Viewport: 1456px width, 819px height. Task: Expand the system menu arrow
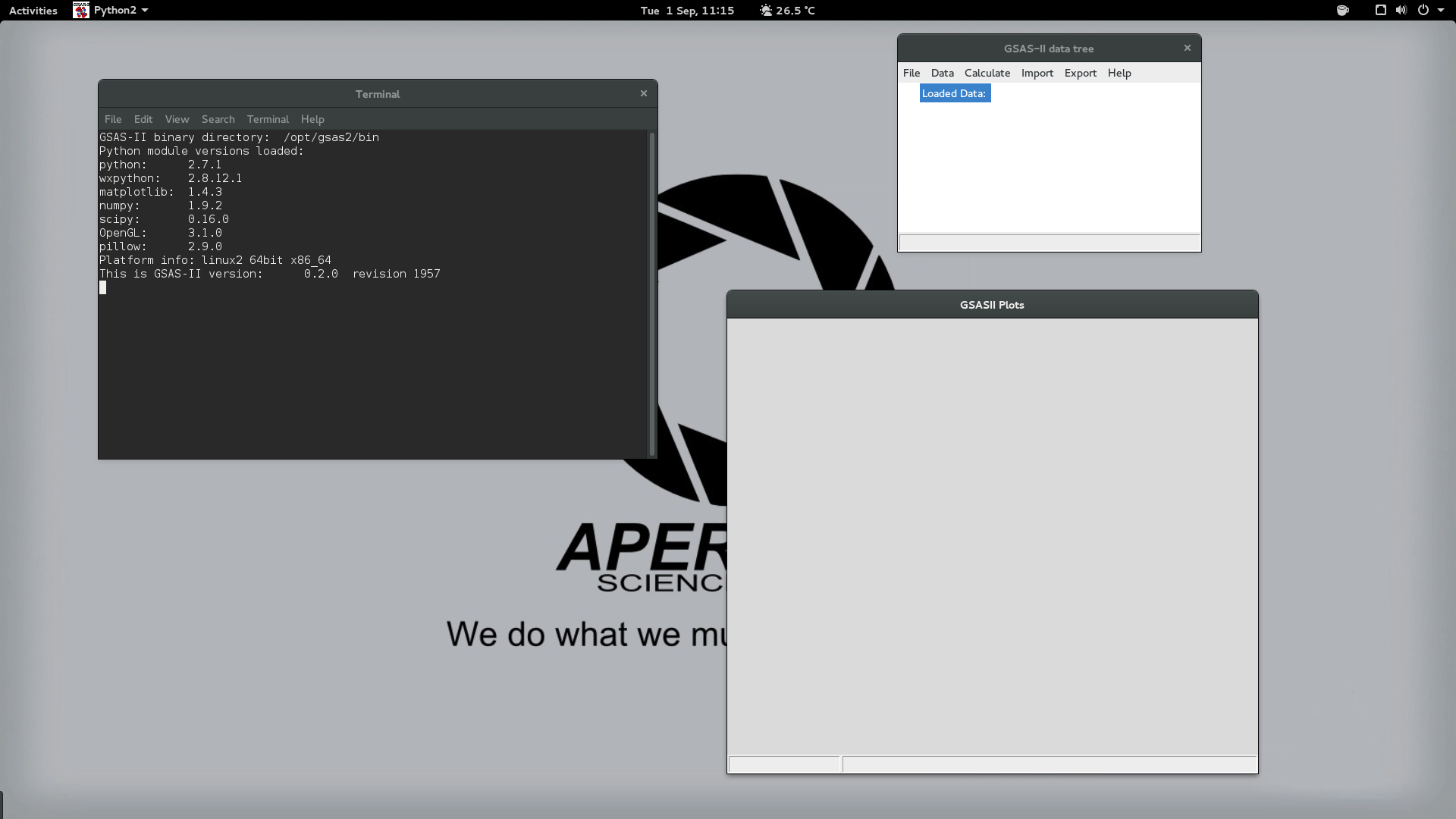(x=1441, y=11)
